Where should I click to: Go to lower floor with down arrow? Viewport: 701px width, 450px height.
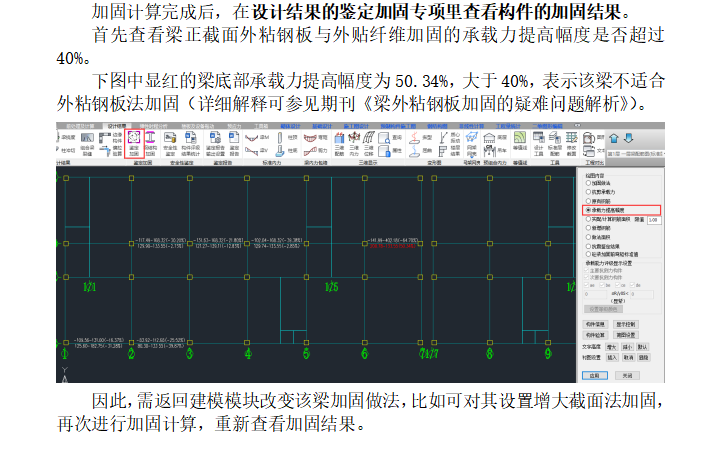click(x=629, y=138)
